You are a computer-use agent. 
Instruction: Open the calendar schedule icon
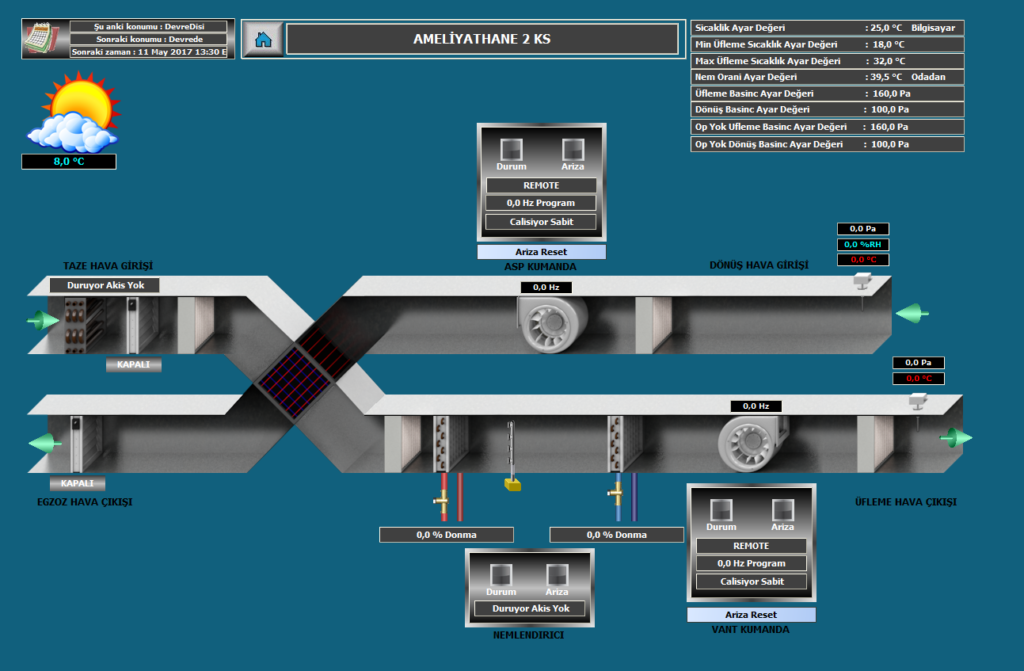point(43,39)
